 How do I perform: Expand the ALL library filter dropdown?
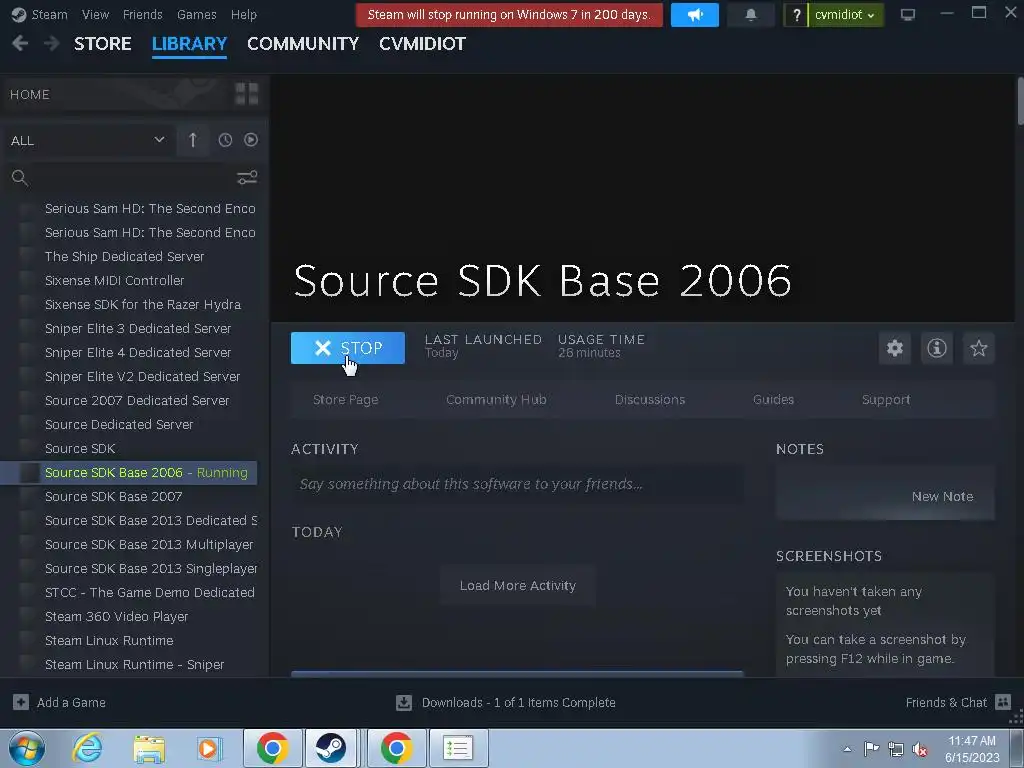[88, 140]
